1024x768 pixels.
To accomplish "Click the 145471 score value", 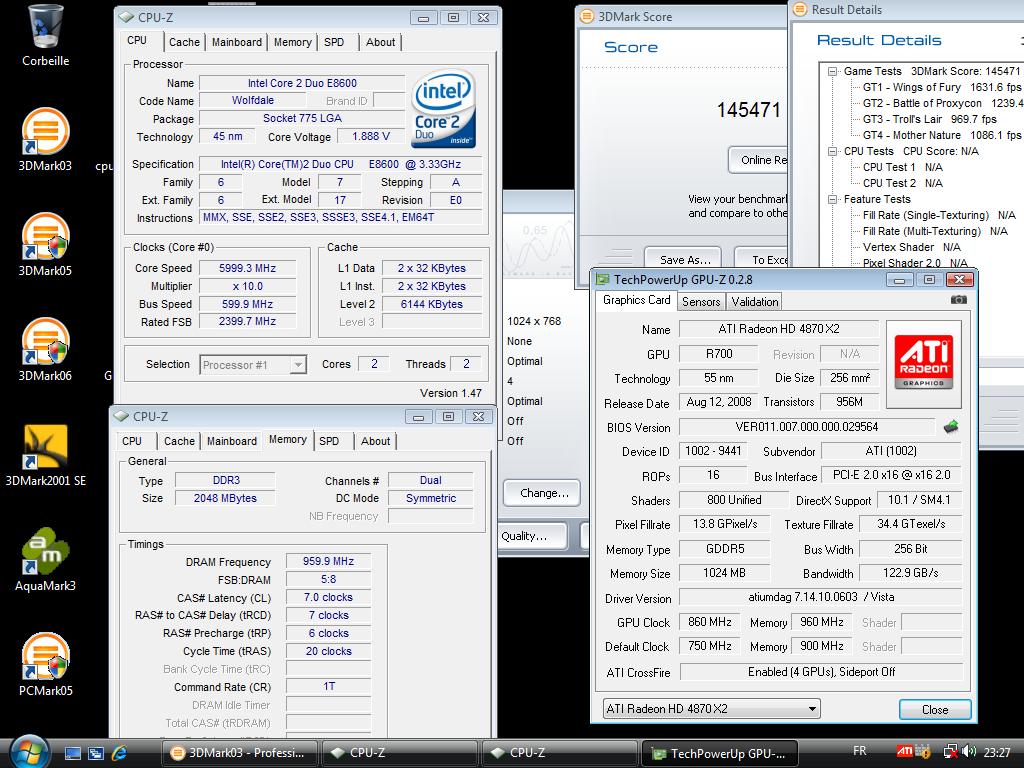I will tap(748, 110).
